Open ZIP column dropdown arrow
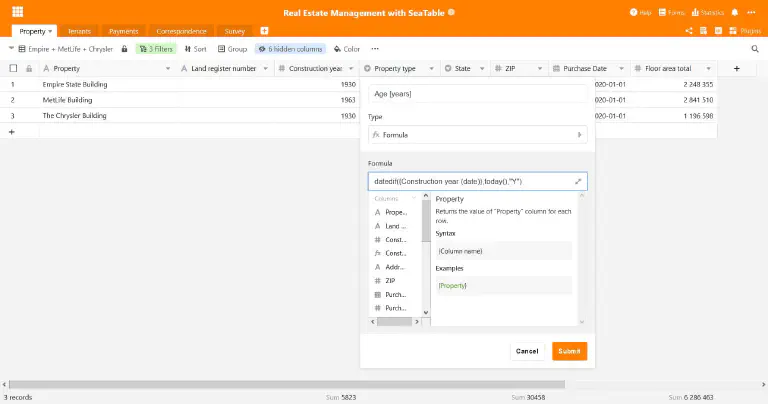 (x=540, y=69)
